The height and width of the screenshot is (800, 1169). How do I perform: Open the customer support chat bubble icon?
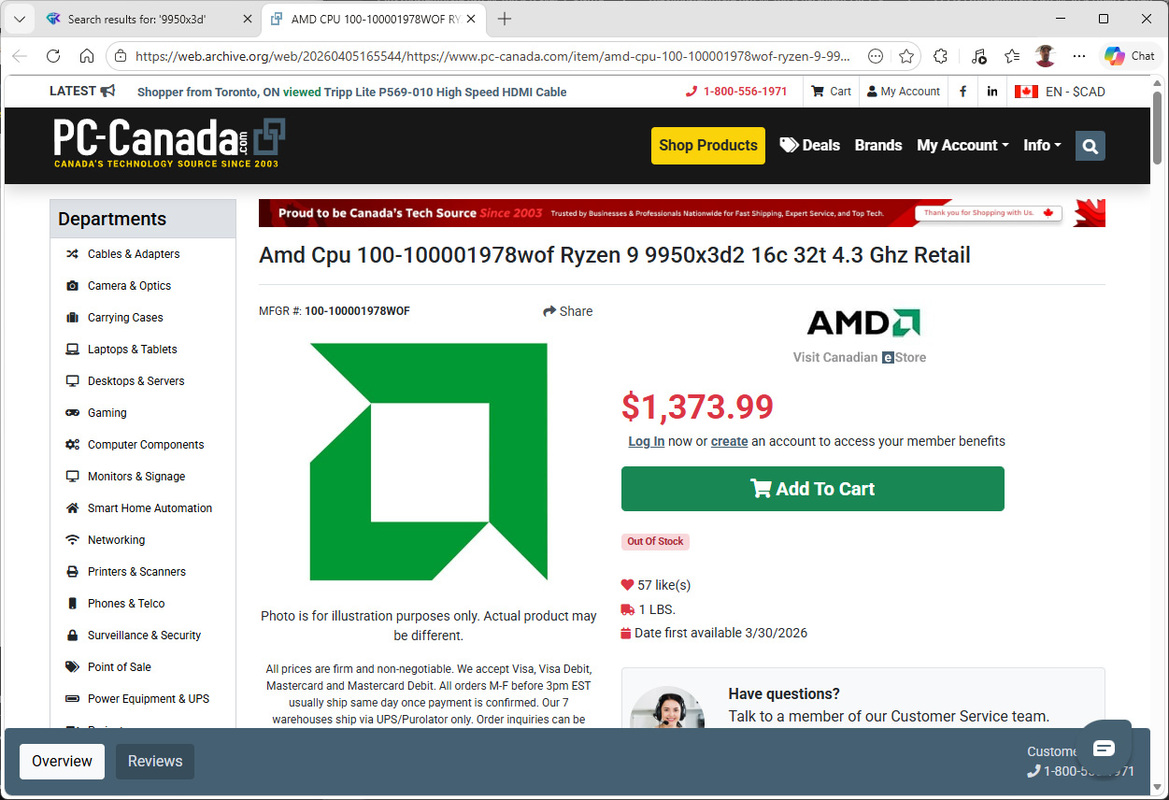1105,746
